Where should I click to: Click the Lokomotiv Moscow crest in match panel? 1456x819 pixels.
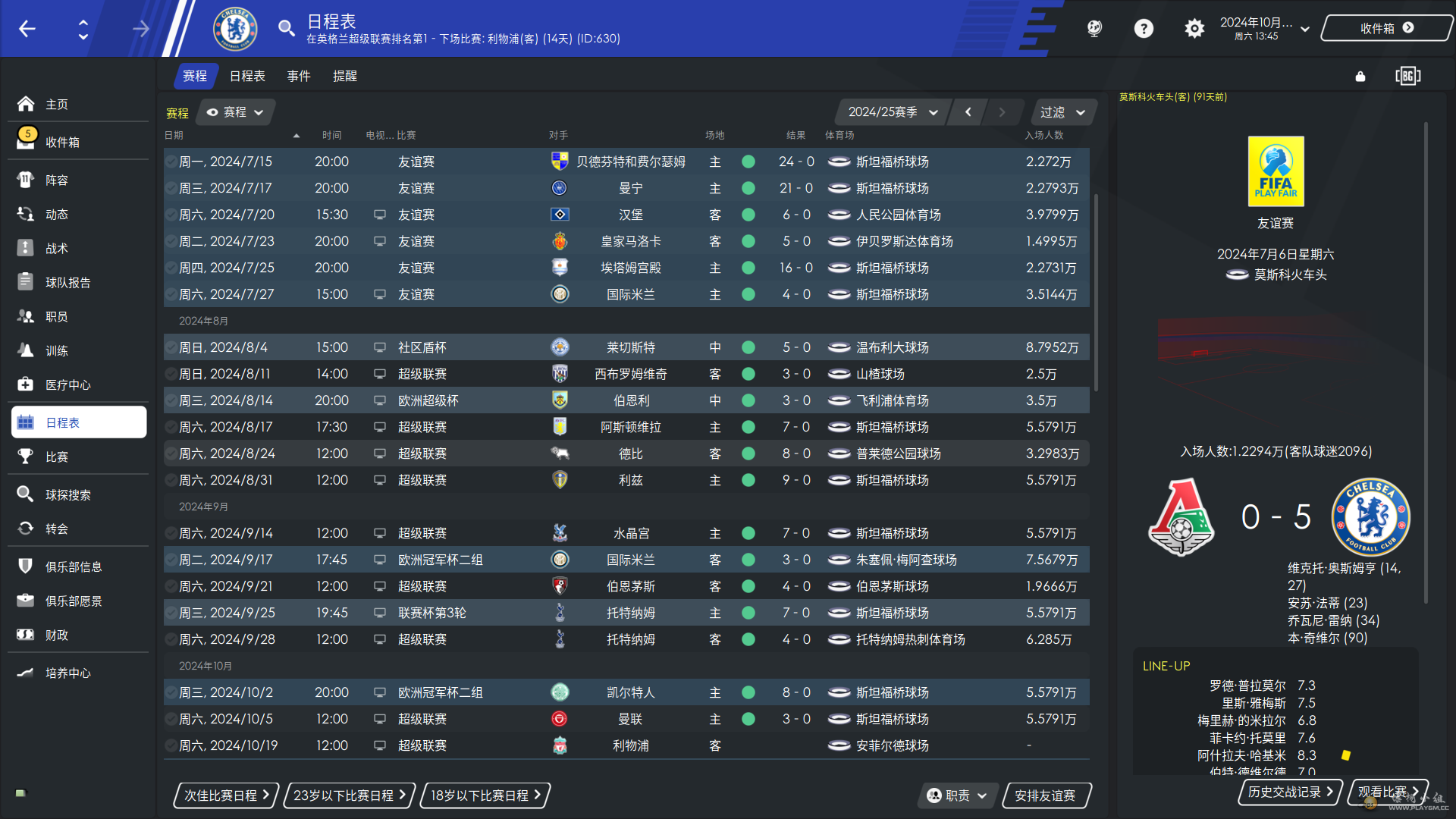tap(1181, 517)
